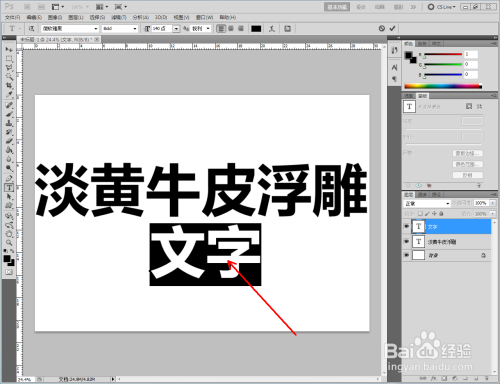This screenshot has height=384, width=500.
Task: Open the Screen Mode dropdown
Action: coord(120,7)
